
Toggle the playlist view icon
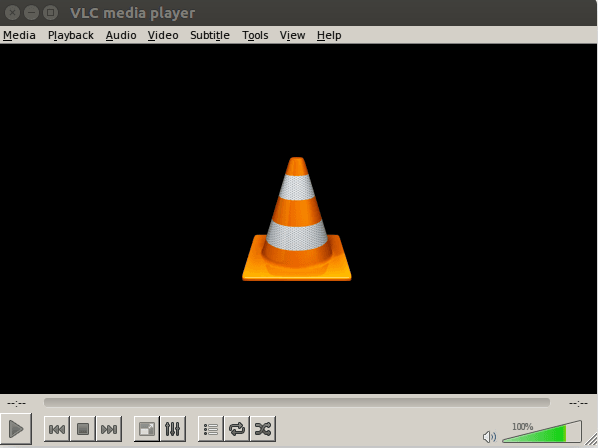(x=211, y=429)
